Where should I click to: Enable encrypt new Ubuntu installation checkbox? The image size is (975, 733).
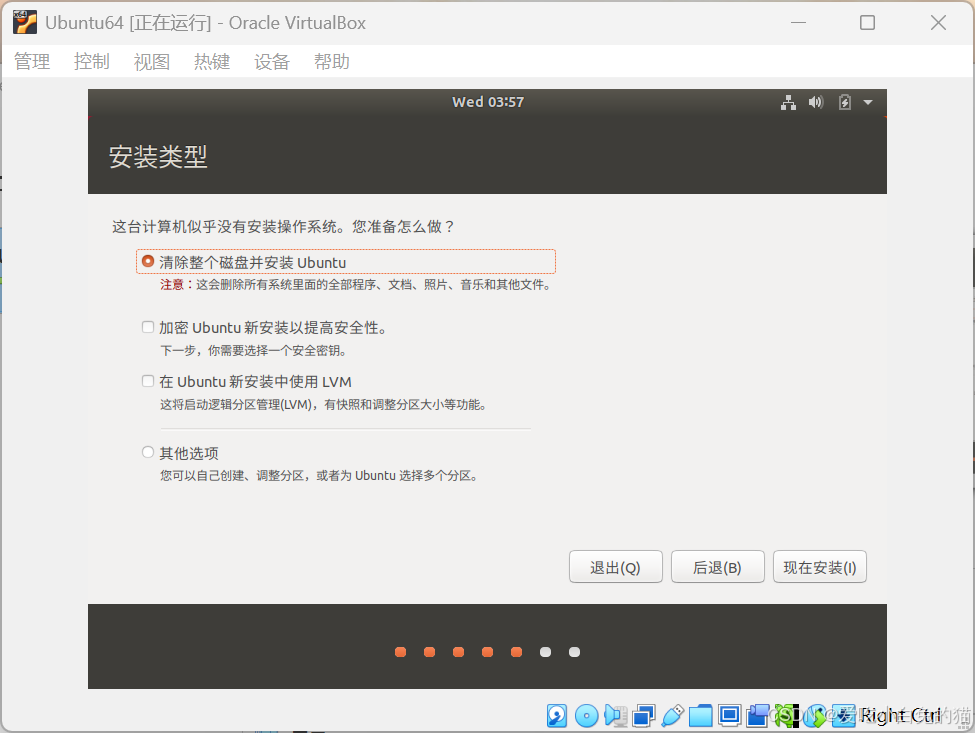(147, 327)
